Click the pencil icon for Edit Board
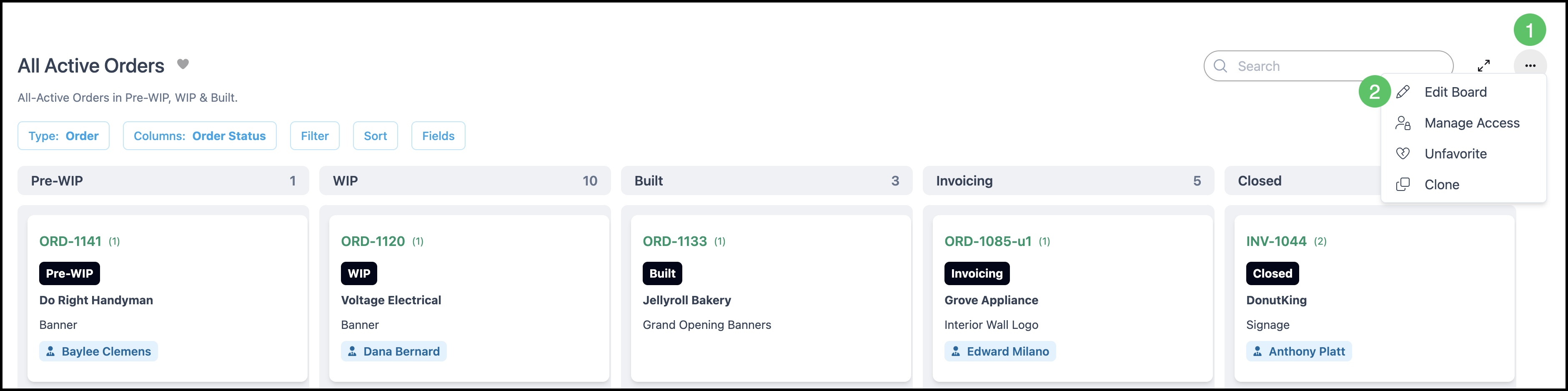The image size is (1568, 391). click(1403, 92)
